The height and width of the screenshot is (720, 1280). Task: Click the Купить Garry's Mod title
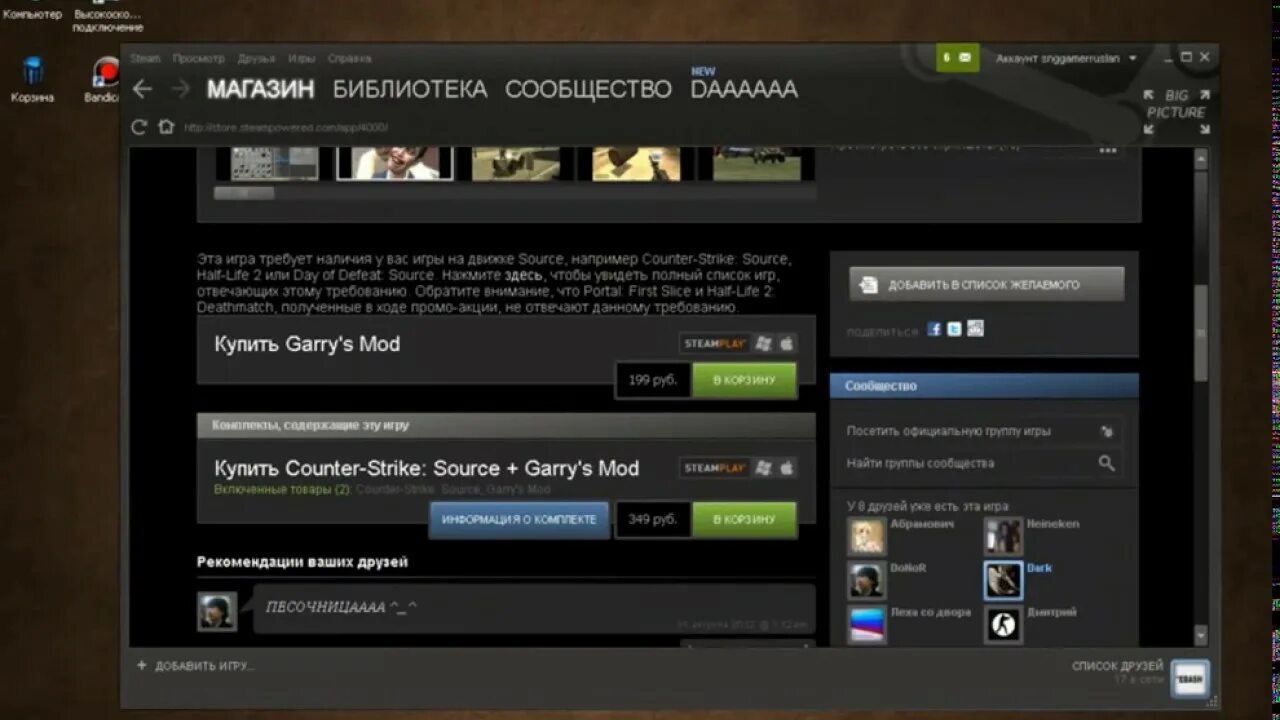(307, 344)
